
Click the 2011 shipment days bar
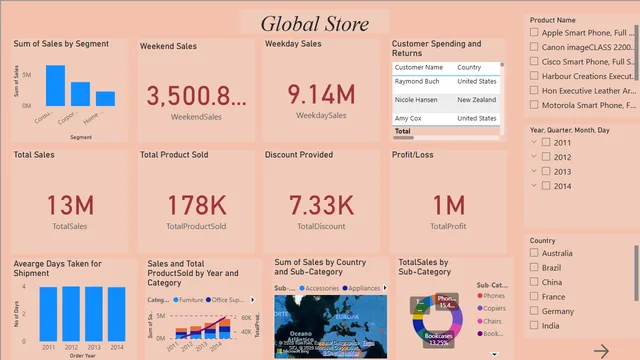48,314
